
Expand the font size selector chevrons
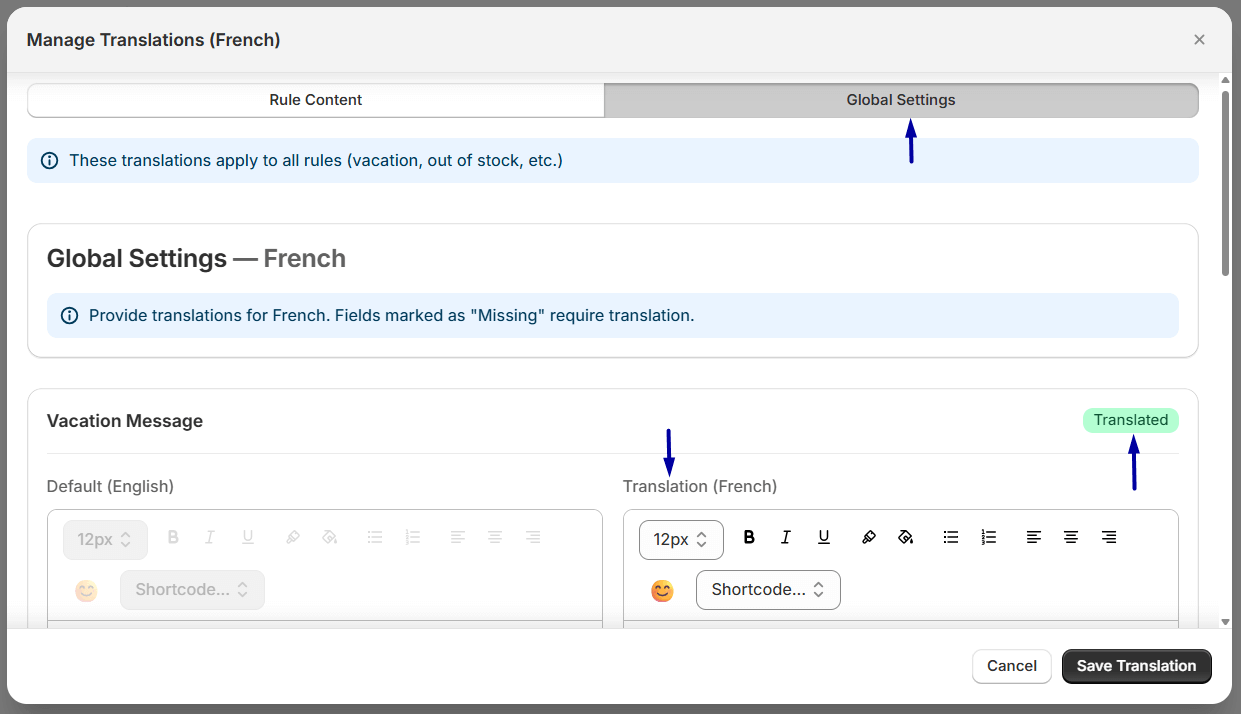coord(704,539)
